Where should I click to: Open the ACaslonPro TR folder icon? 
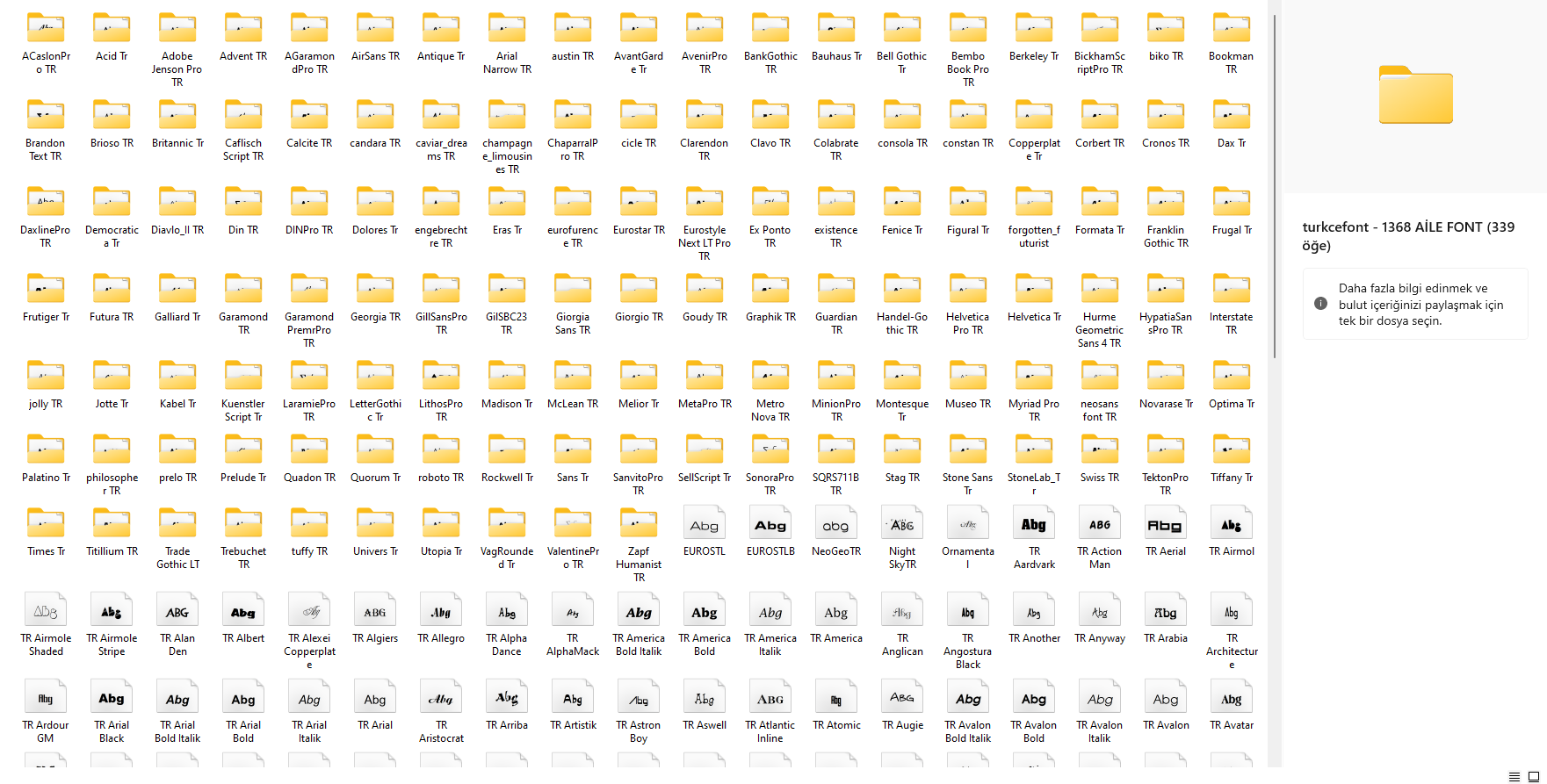click(46, 28)
